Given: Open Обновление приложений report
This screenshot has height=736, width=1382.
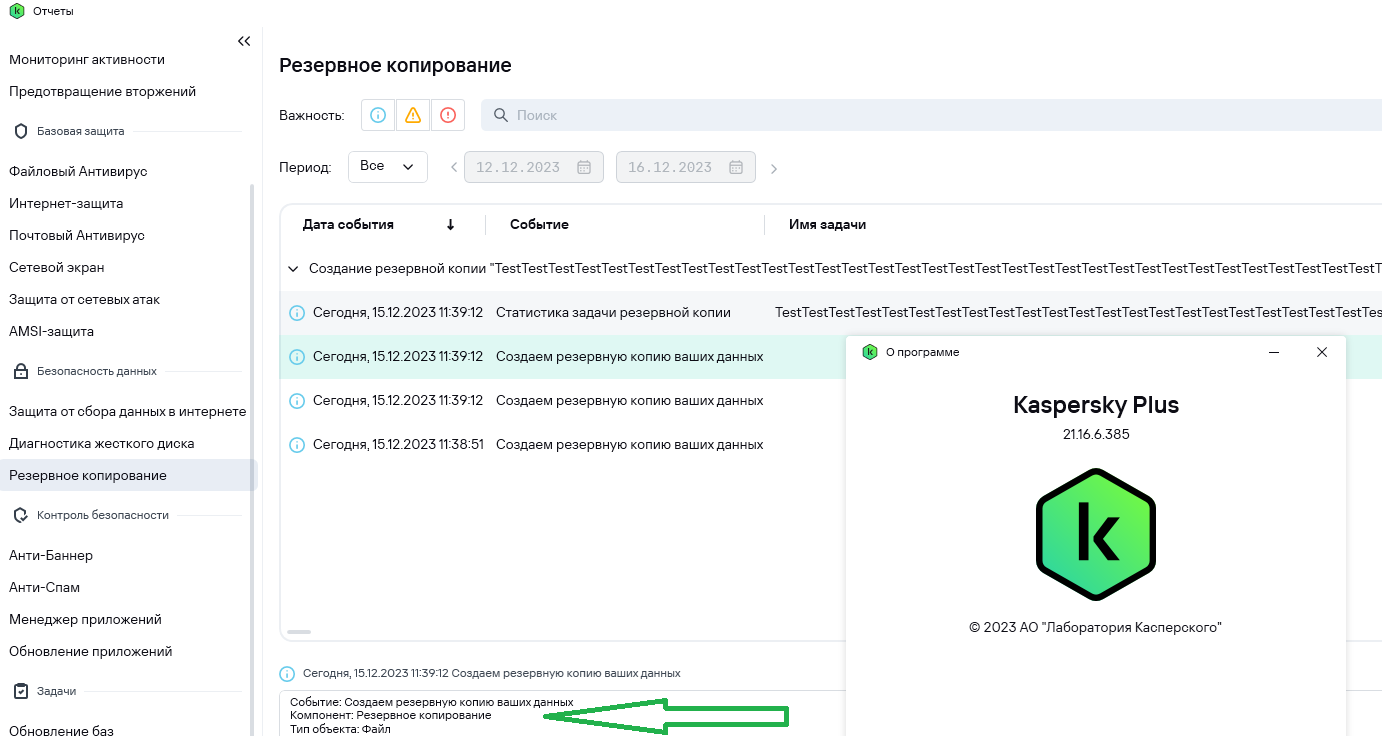Looking at the screenshot, I should click(x=91, y=651).
